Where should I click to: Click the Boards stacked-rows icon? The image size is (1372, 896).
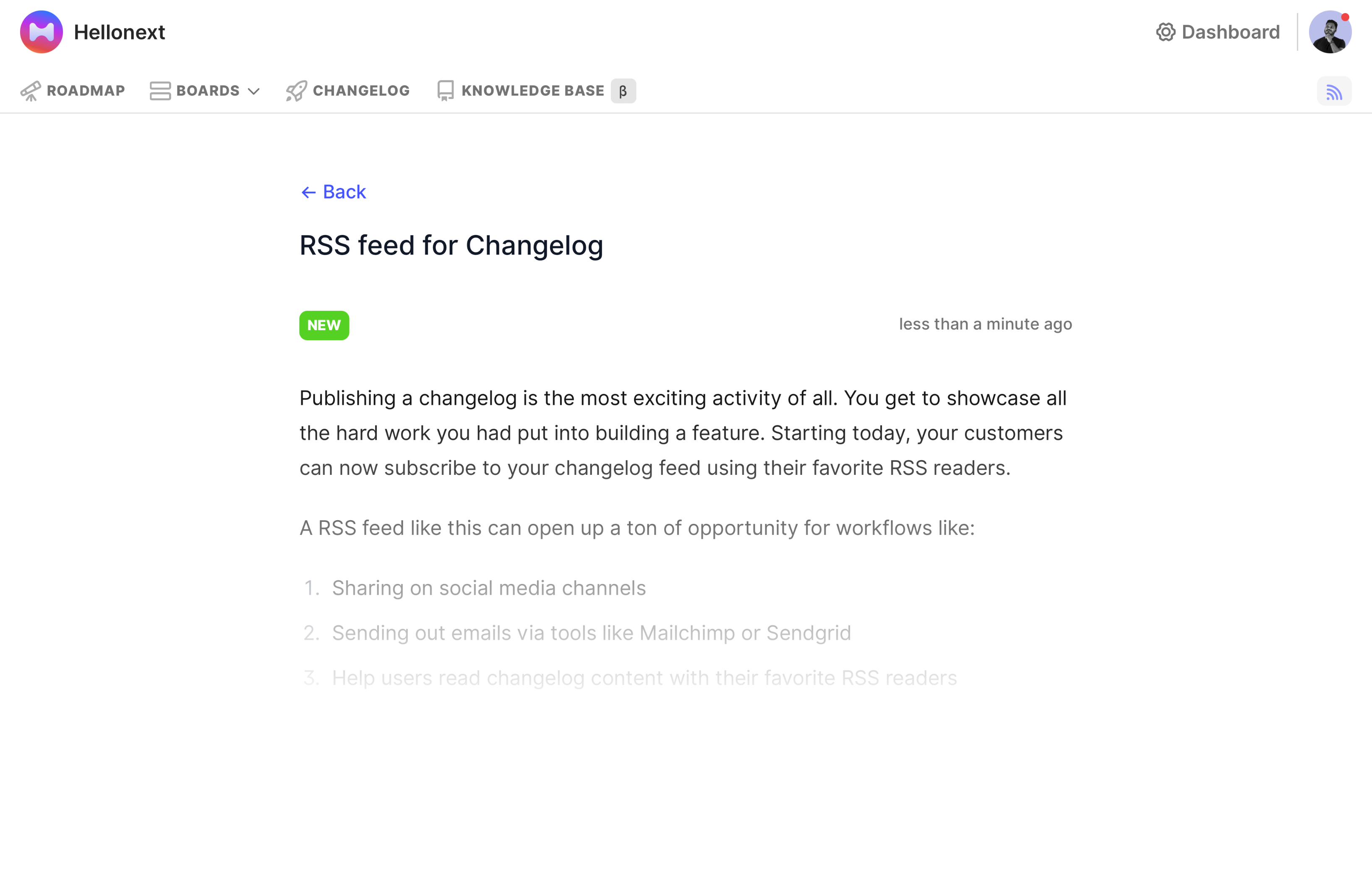pyautogui.click(x=160, y=91)
